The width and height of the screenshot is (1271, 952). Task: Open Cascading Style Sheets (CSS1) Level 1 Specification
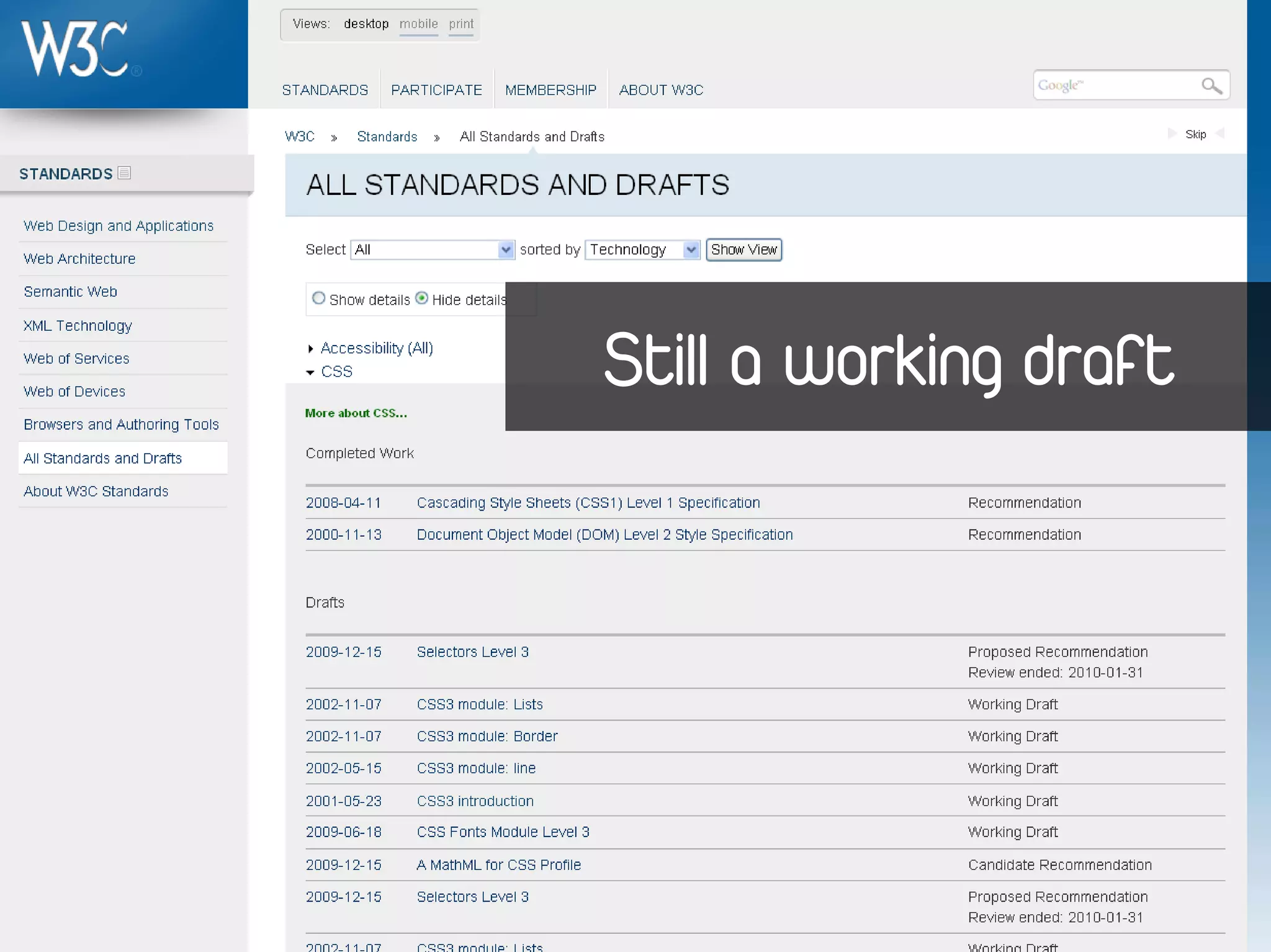(588, 503)
